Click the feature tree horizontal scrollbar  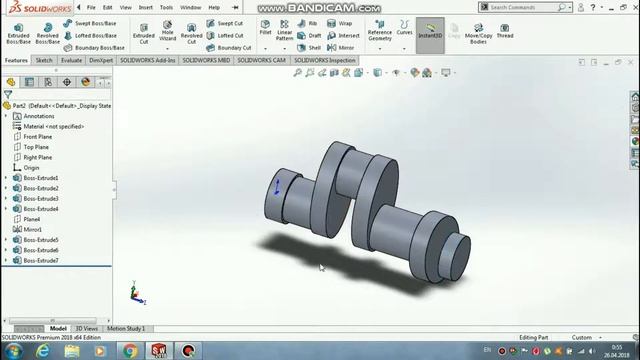click(53, 321)
